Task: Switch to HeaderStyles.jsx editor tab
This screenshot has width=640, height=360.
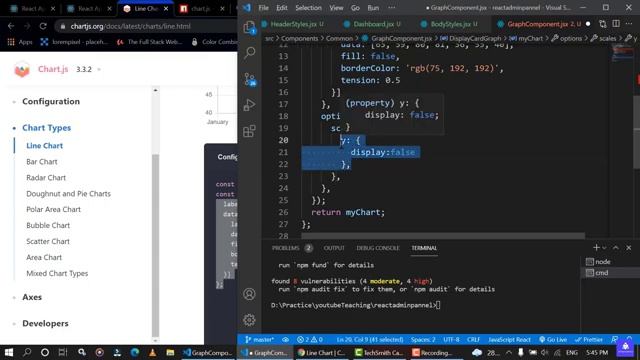Action: [x=293, y=24]
